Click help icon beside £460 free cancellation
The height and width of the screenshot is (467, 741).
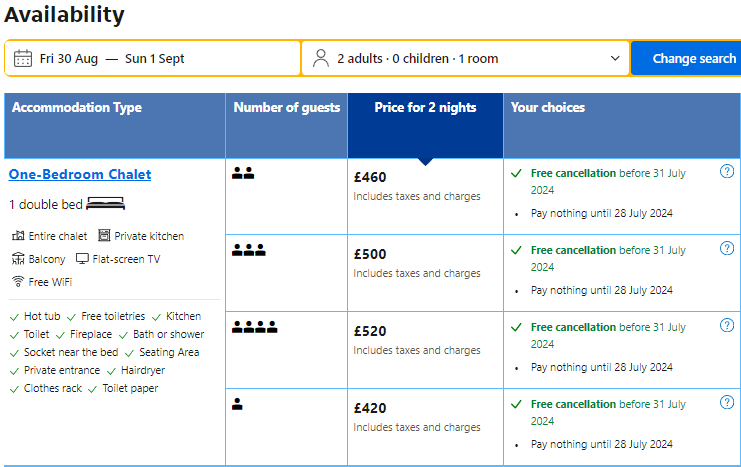tap(727, 172)
